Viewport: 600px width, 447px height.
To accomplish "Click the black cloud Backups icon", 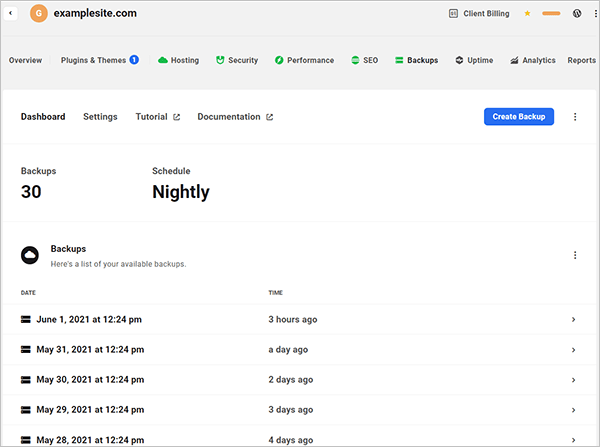I will (x=30, y=255).
